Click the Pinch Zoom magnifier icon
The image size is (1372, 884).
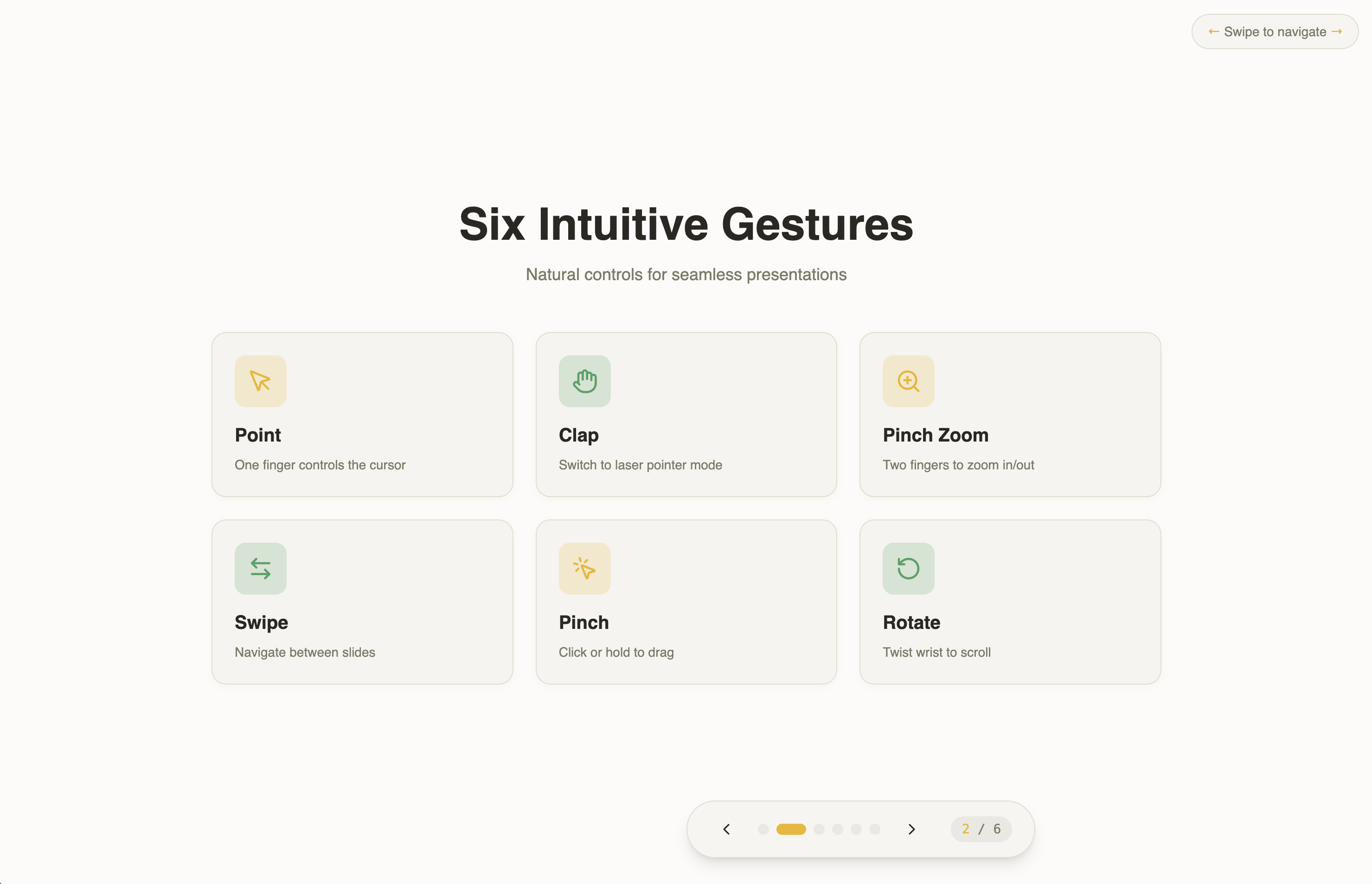click(x=908, y=381)
